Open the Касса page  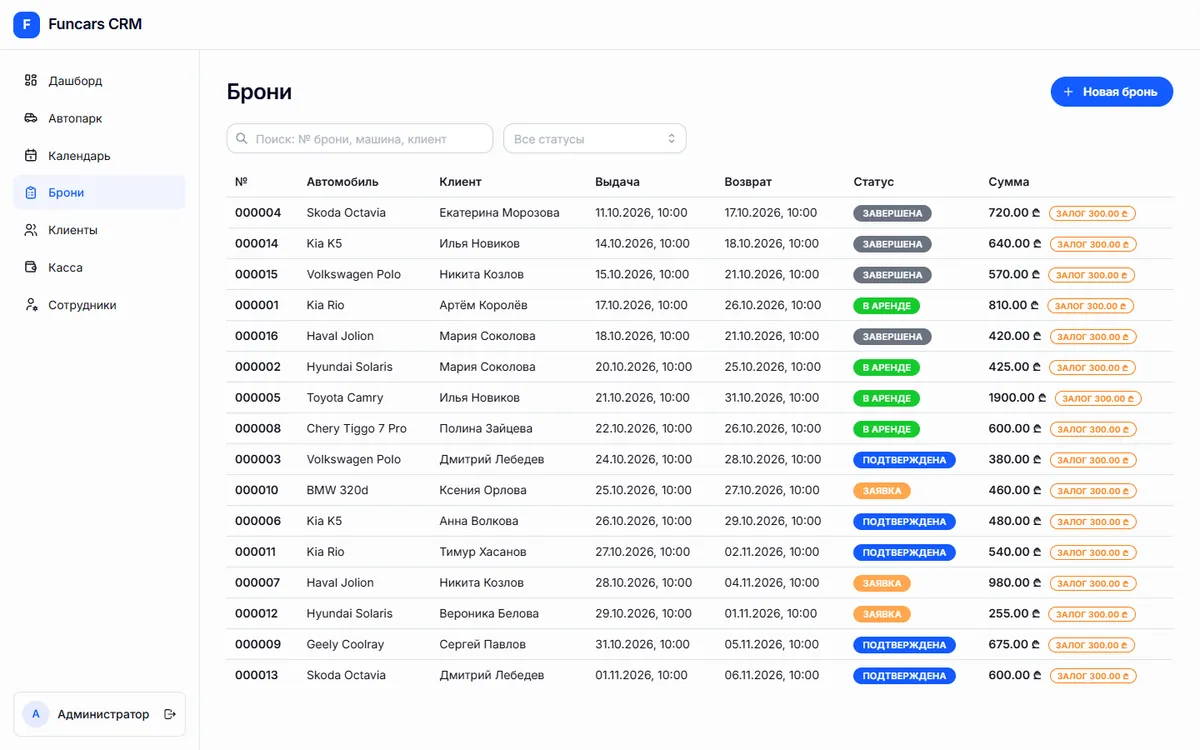pos(99,268)
